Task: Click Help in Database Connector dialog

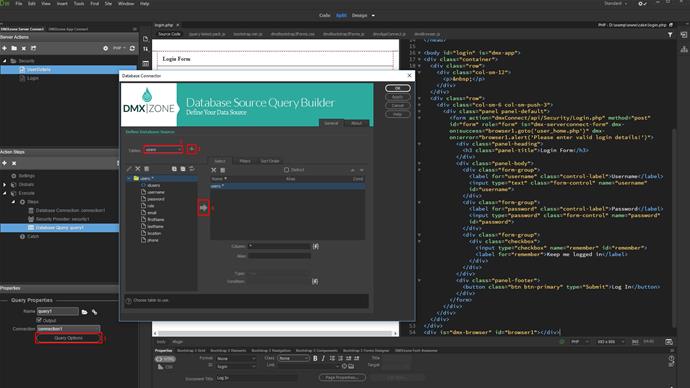Action: click(x=398, y=114)
